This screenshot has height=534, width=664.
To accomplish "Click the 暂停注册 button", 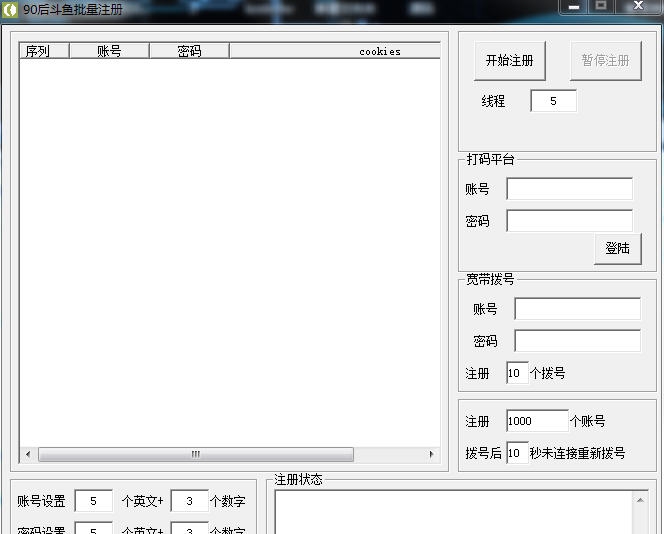I will click(606, 61).
